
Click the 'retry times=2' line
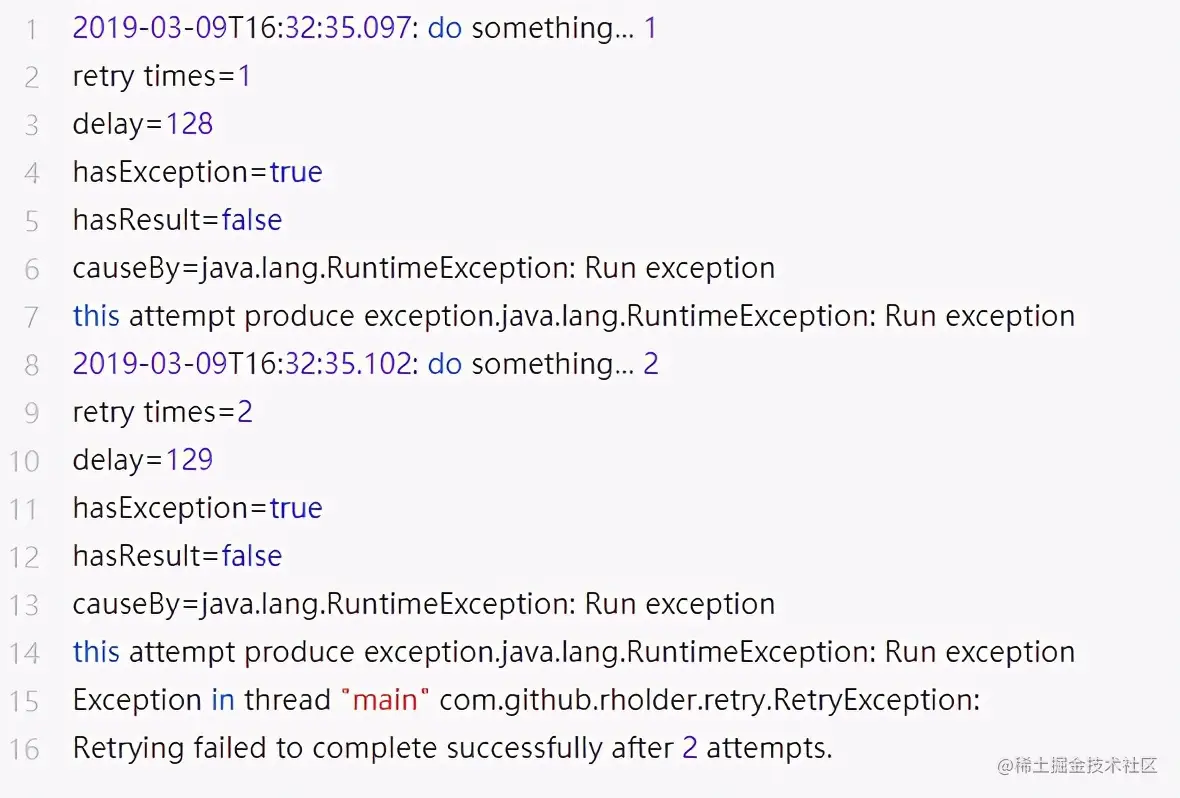[x=162, y=412]
